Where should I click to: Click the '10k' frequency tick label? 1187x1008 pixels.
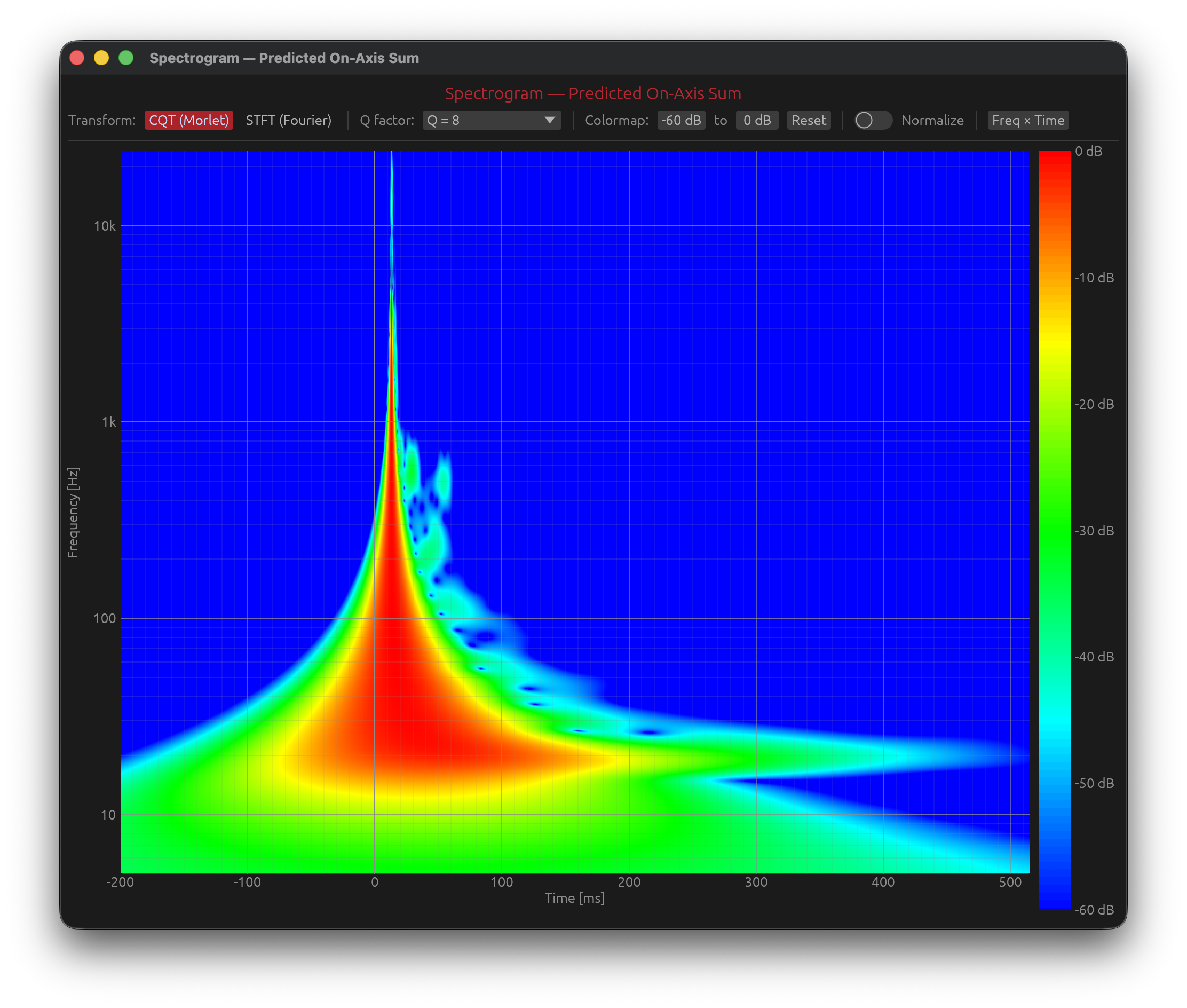click(105, 226)
